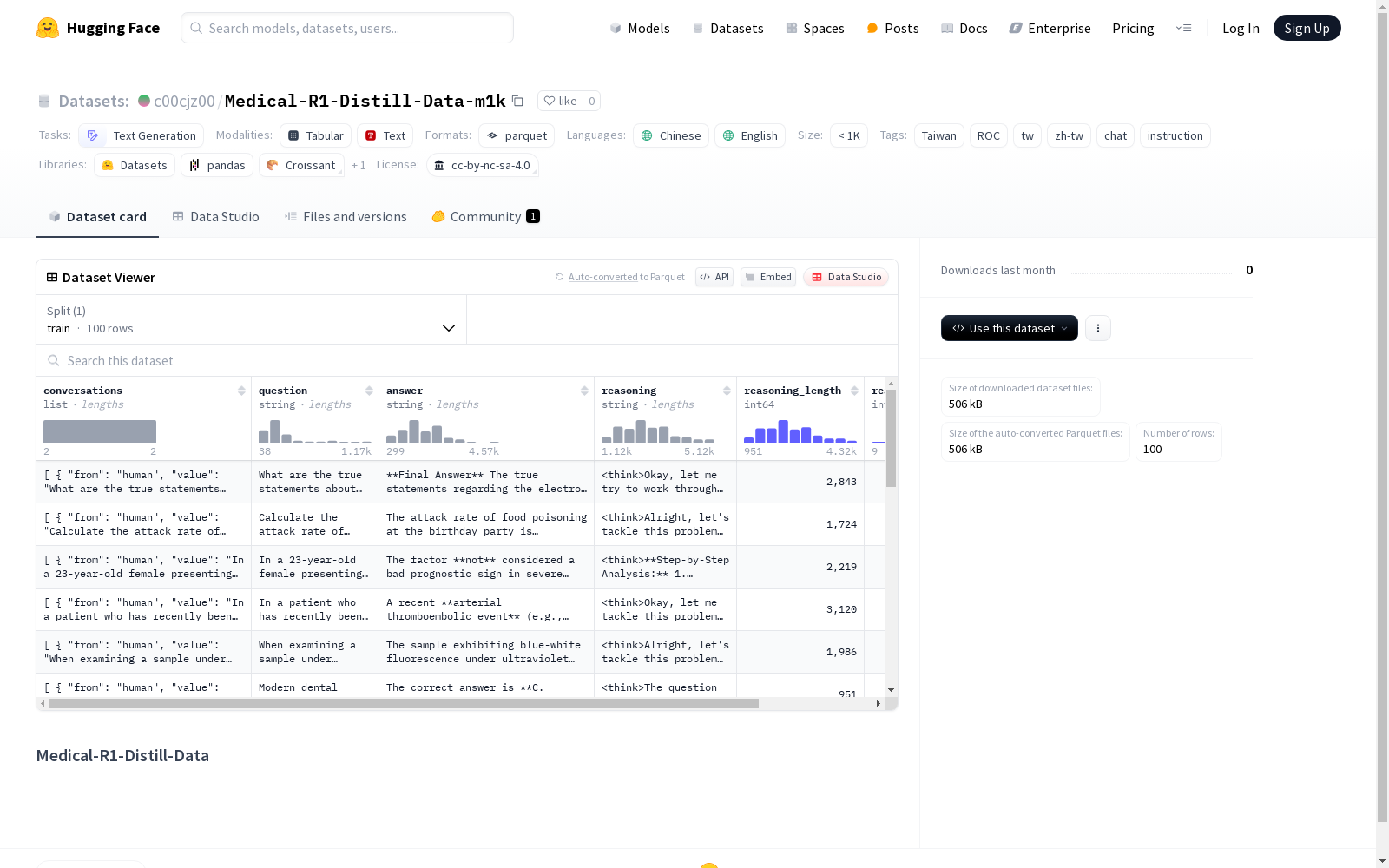Go to Datasets in top navigation
The width and height of the screenshot is (1389, 868).
pos(727,28)
